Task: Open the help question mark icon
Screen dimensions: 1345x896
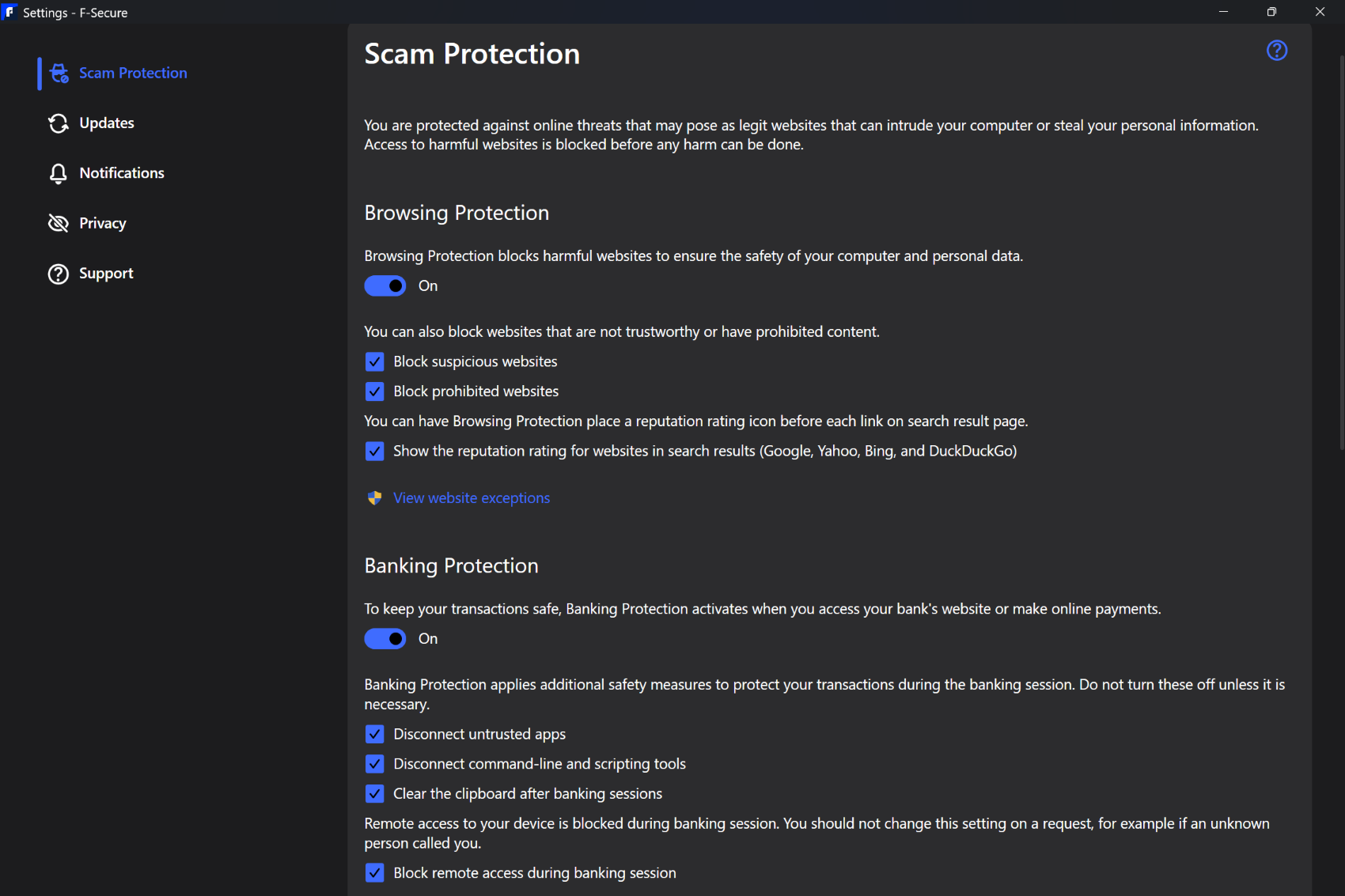Action: [x=1277, y=51]
